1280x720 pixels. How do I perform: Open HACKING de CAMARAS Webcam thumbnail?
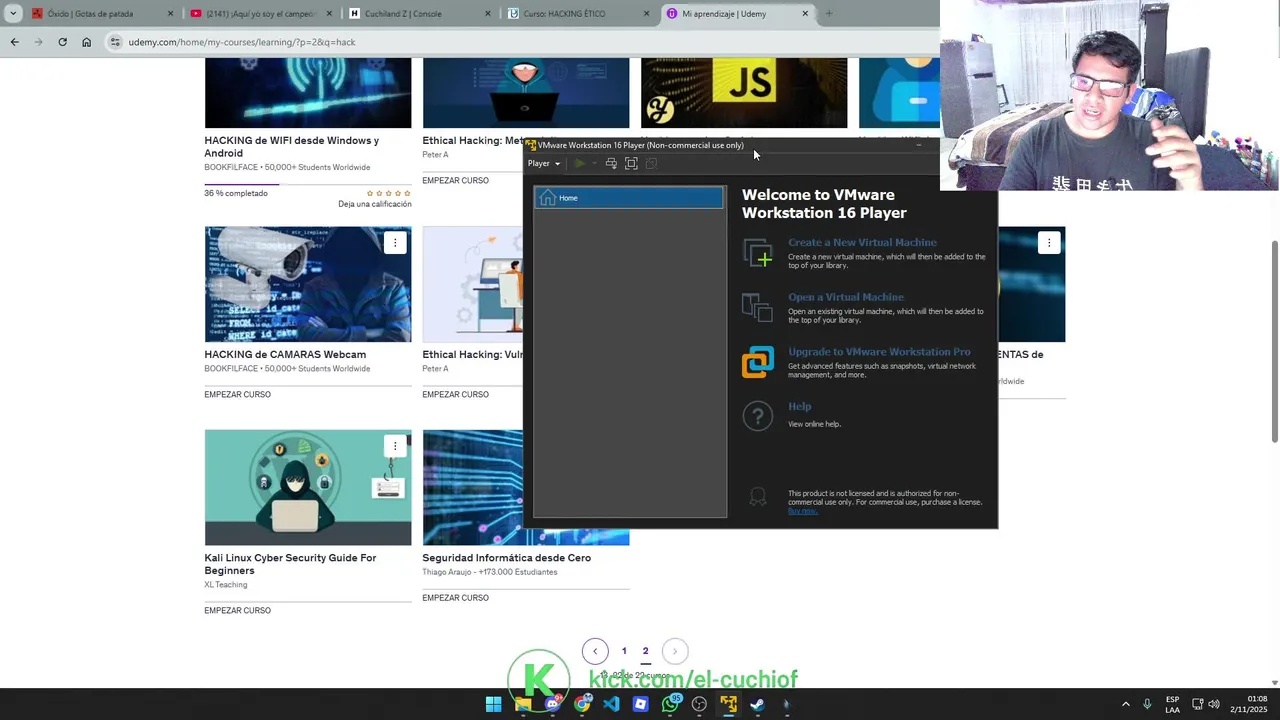[x=308, y=284]
